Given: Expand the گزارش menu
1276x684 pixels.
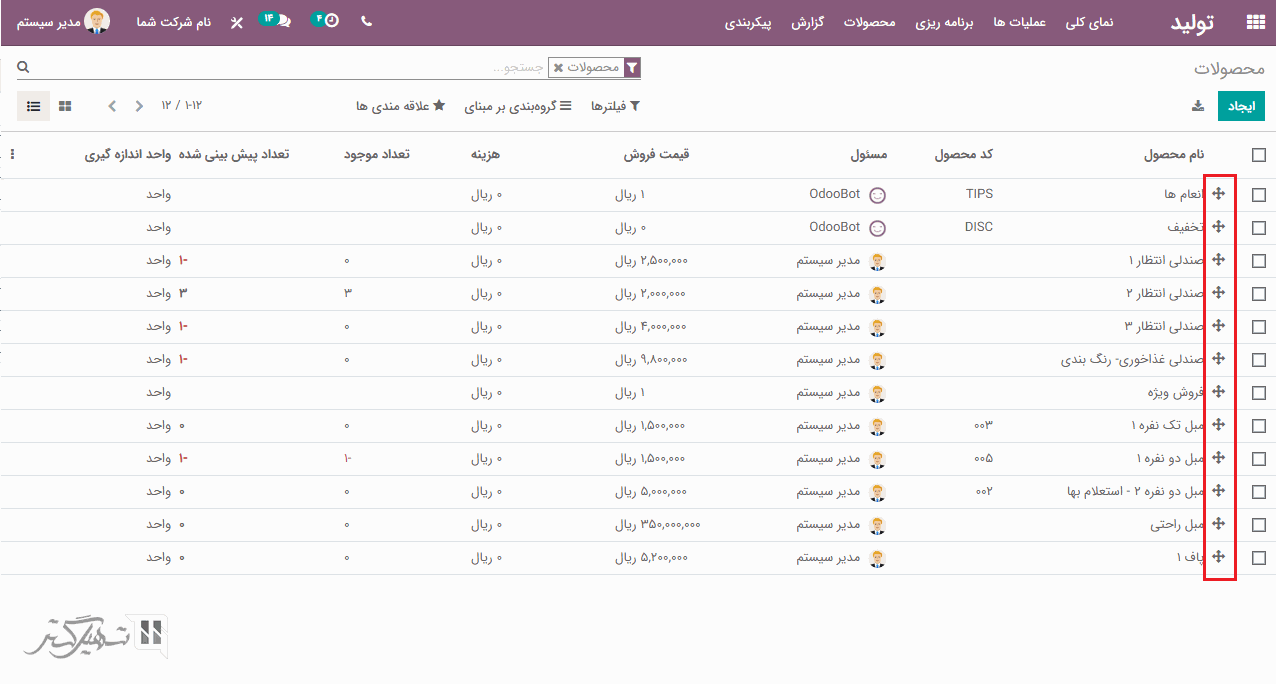Looking at the screenshot, I should (807, 22).
